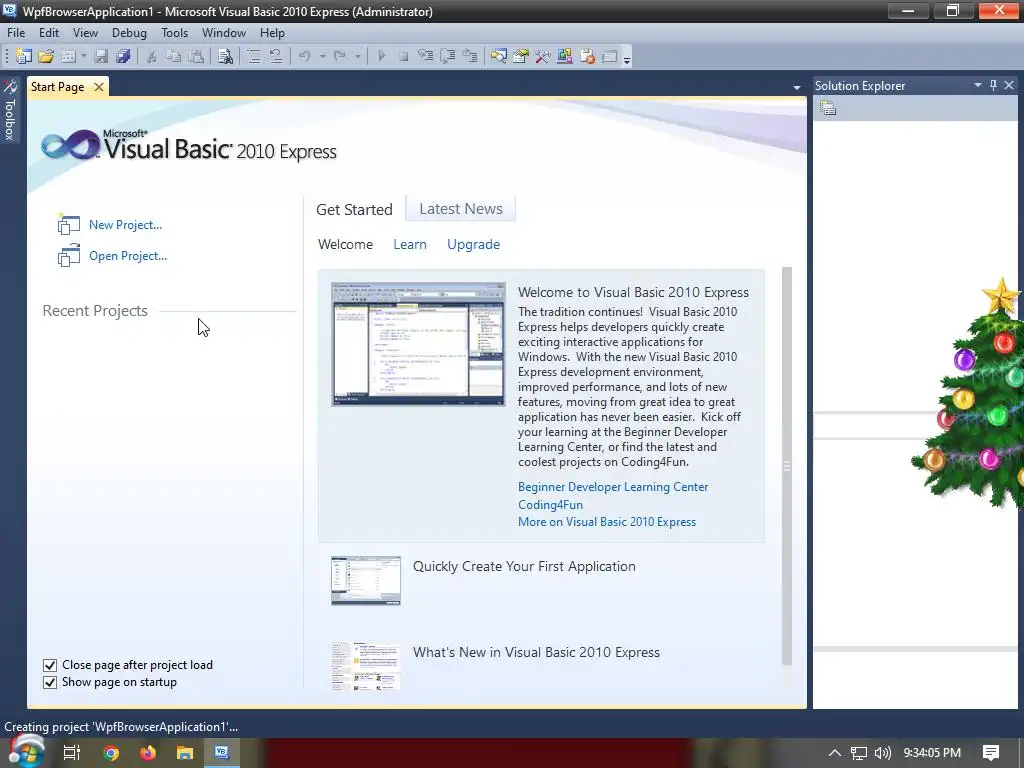Click the Welcome IDE screenshot thumbnail
The image size is (1024, 768).
(418, 344)
